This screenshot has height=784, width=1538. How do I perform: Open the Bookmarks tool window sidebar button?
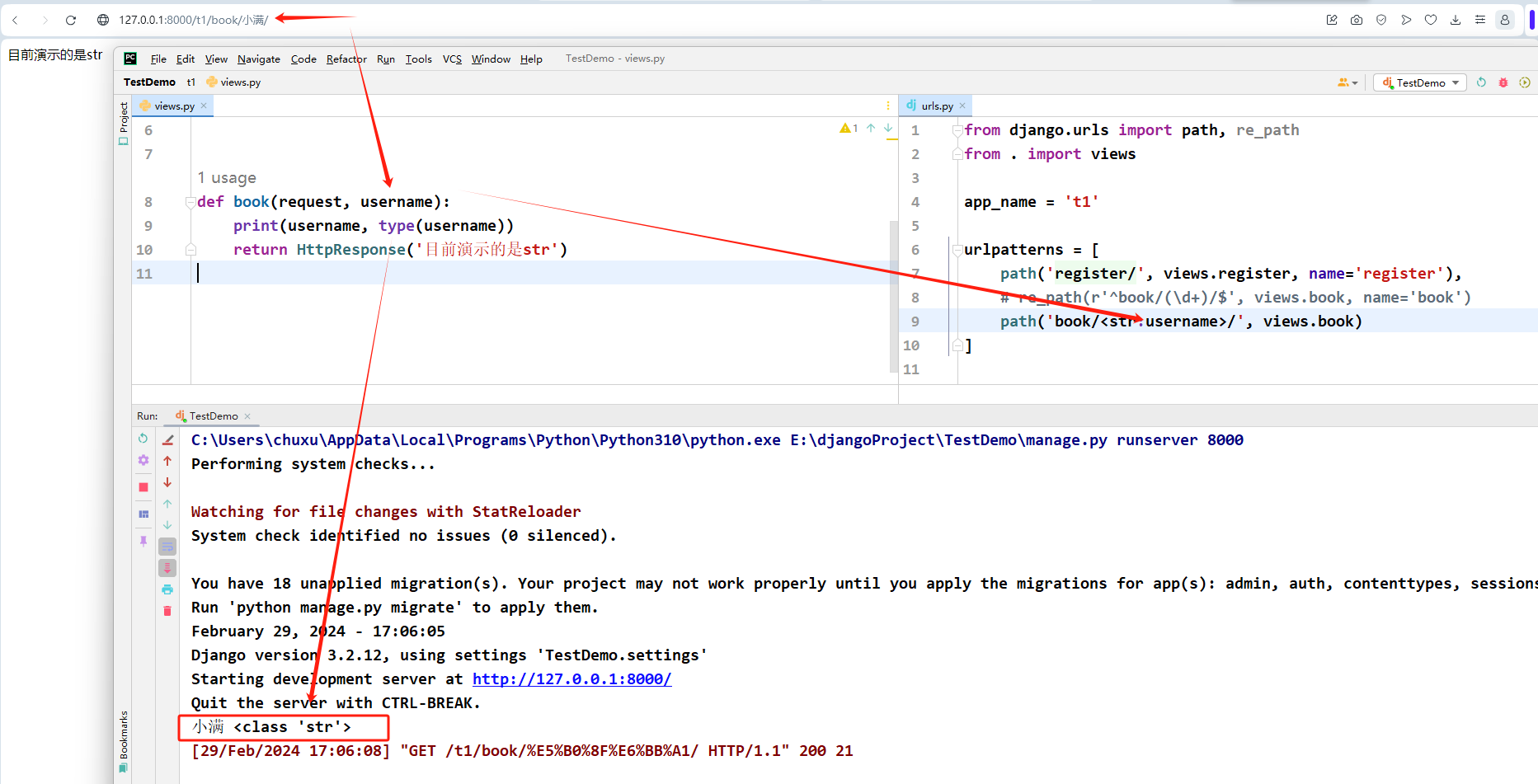point(124,741)
